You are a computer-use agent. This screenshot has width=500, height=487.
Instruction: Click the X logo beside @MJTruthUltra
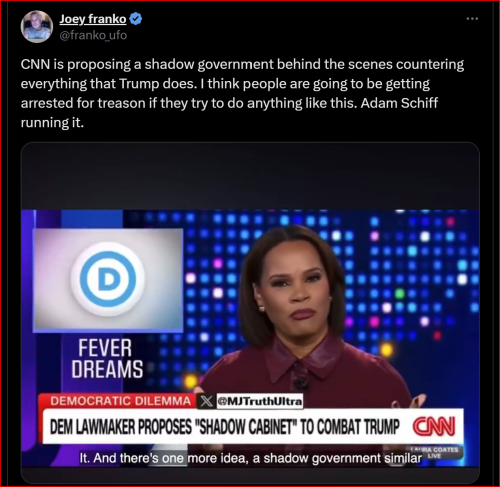(206, 401)
